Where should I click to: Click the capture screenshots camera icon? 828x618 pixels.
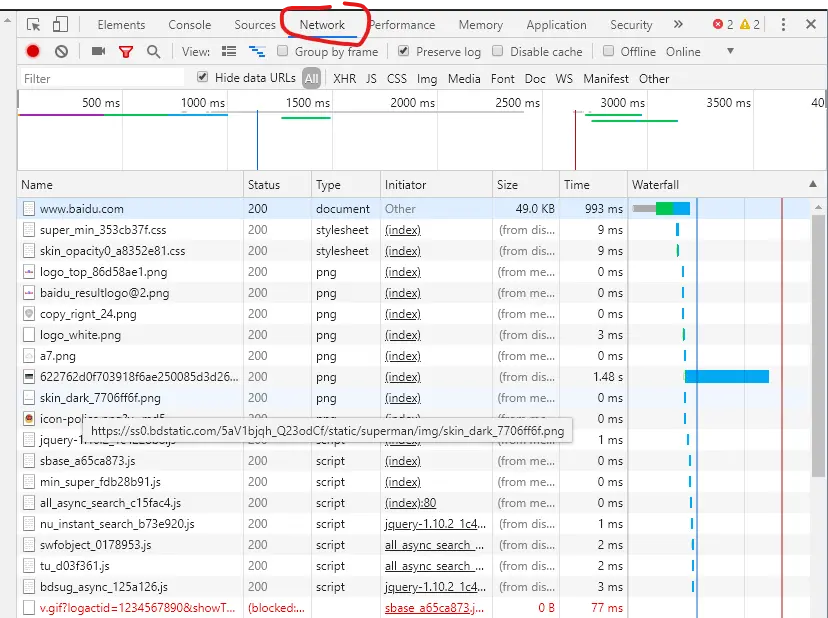pyautogui.click(x=98, y=51)
